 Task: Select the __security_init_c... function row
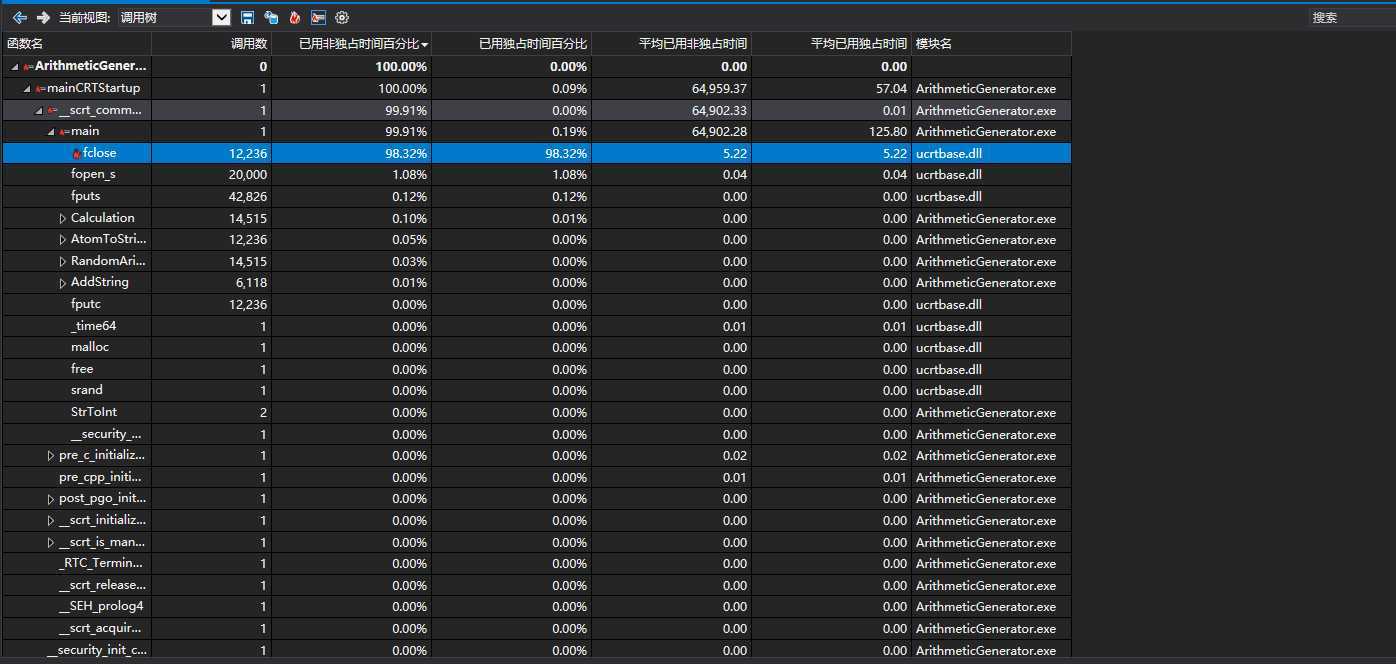536,650
